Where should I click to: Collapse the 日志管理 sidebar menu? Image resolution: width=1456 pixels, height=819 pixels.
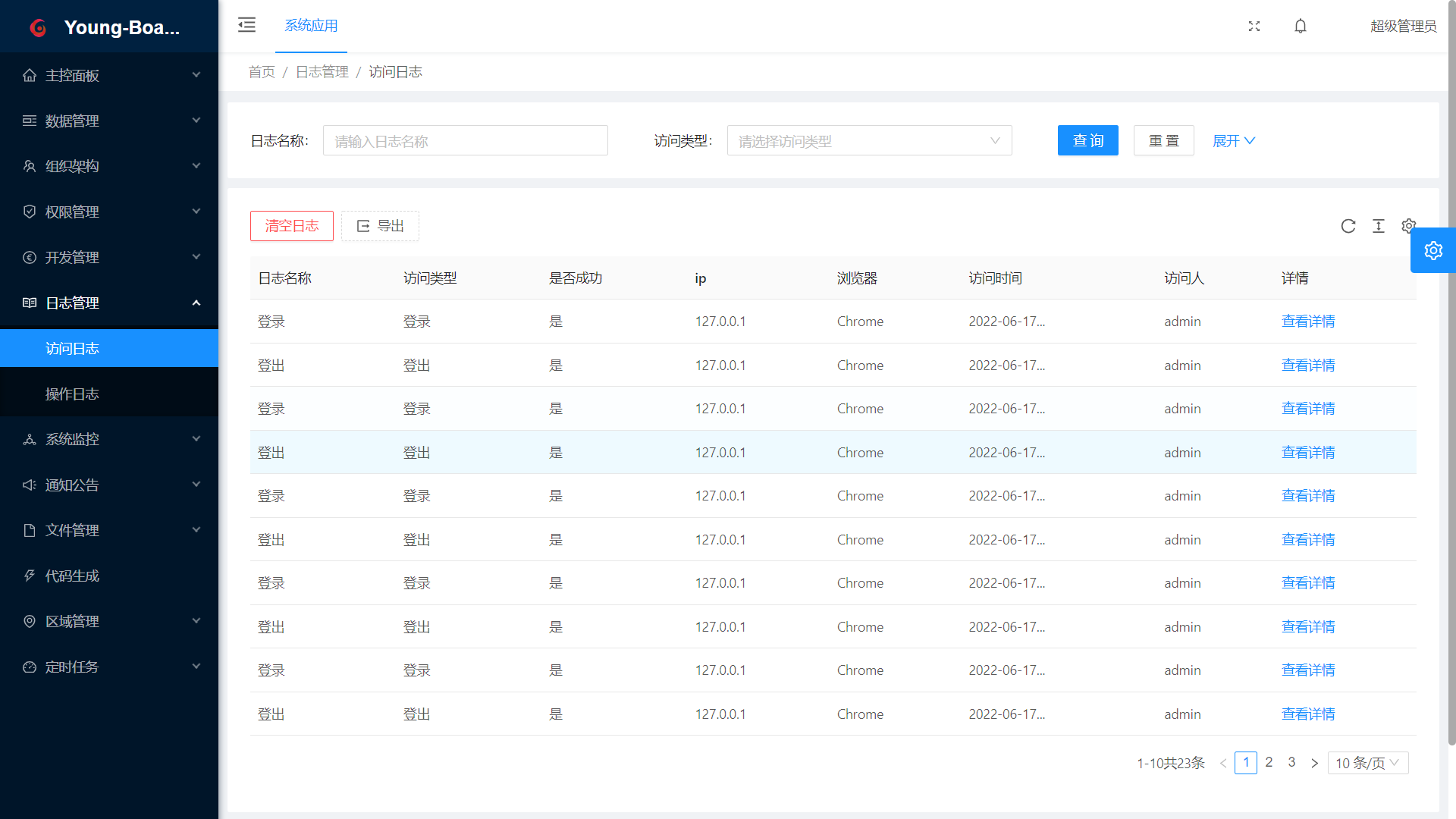[x=109, y=303]
